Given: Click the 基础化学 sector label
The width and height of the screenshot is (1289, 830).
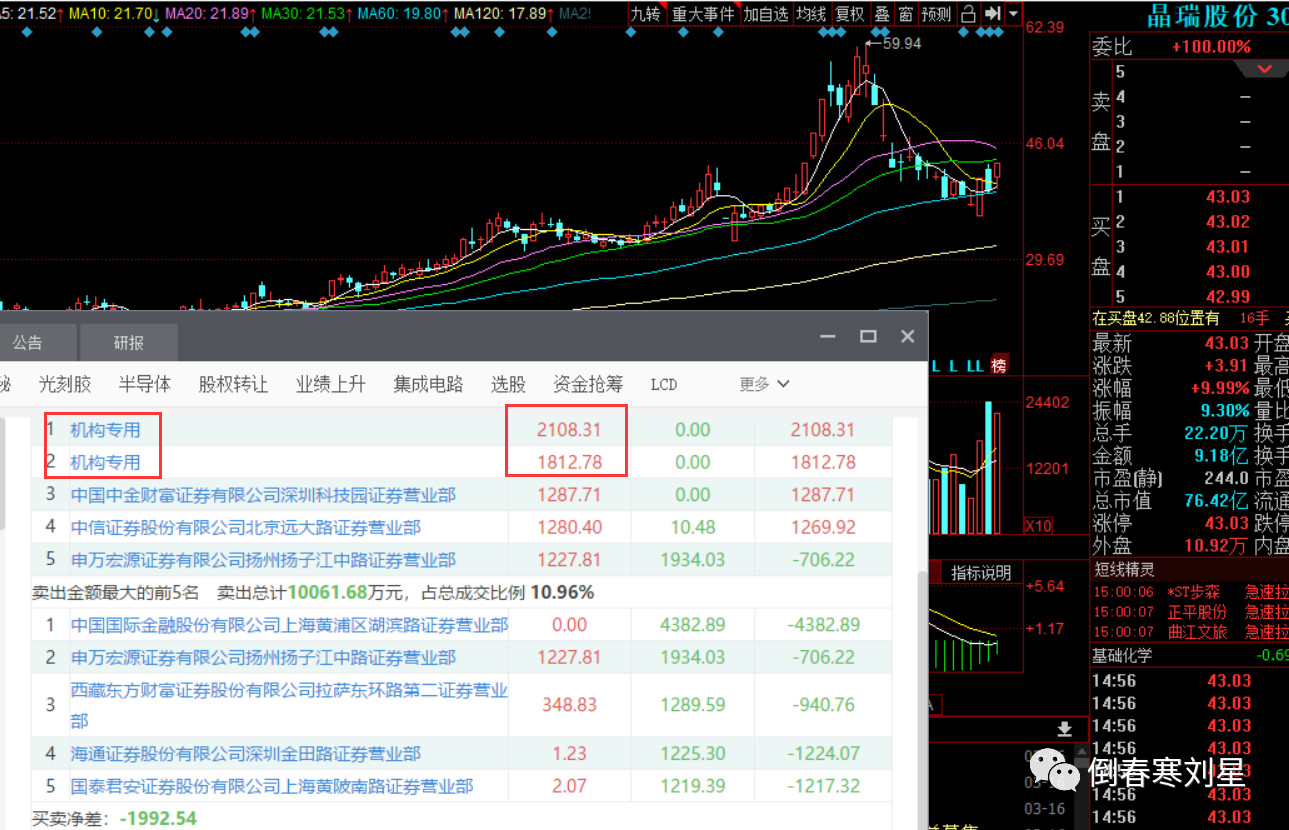Looking at the screenshot, I should pyautogui.click(x=1123, y=656).
